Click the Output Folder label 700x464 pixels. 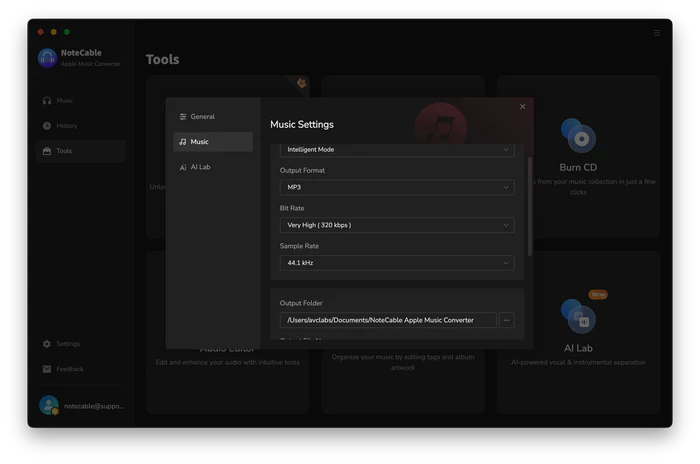[301, 303]
